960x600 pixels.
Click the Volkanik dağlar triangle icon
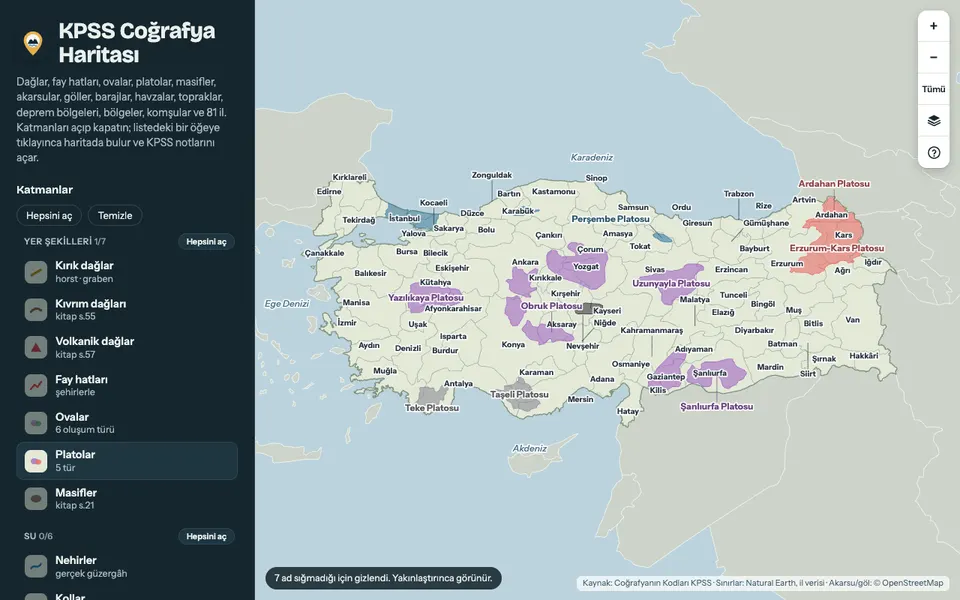click(x=36, y=347)
